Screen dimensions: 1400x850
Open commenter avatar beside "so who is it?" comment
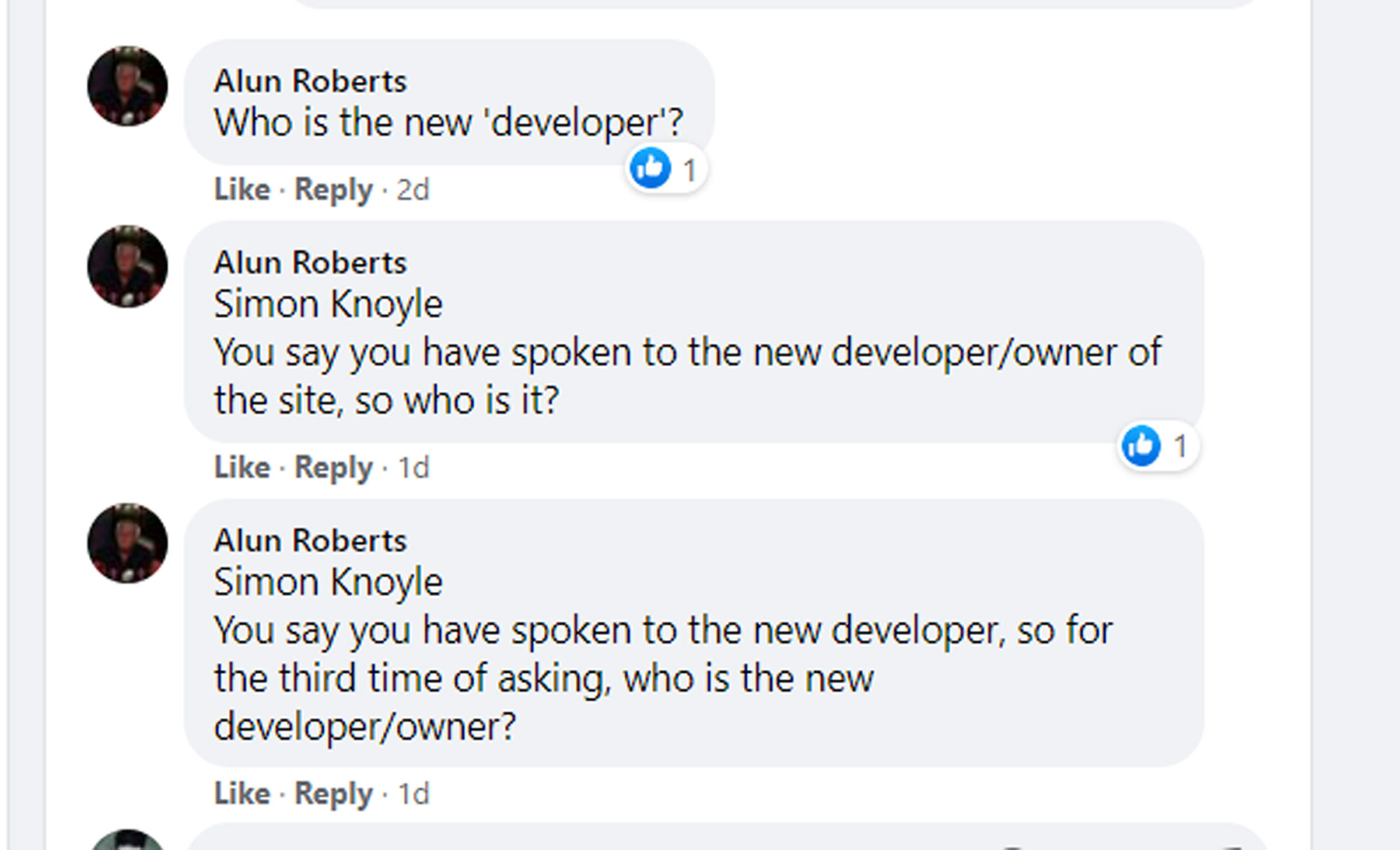pos(127,266)
